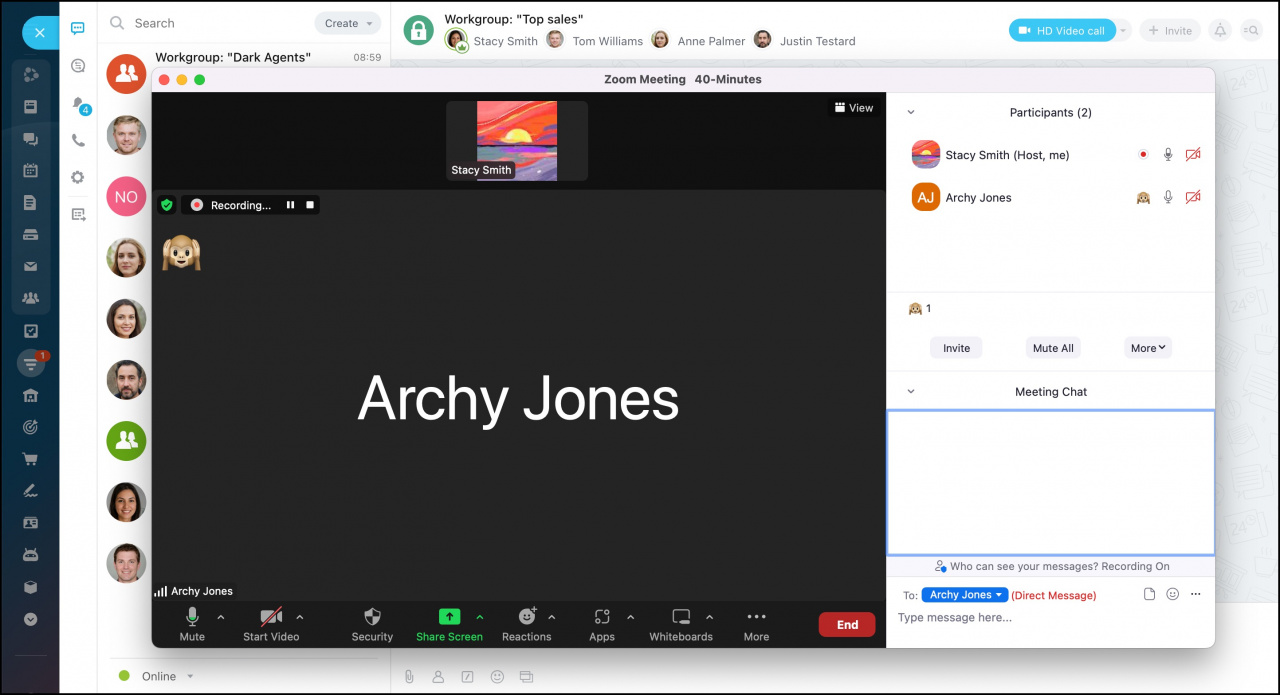The image size is (1280, 695).
Task: Open the chat emoji picker
Action: [x=1172, y=594]
